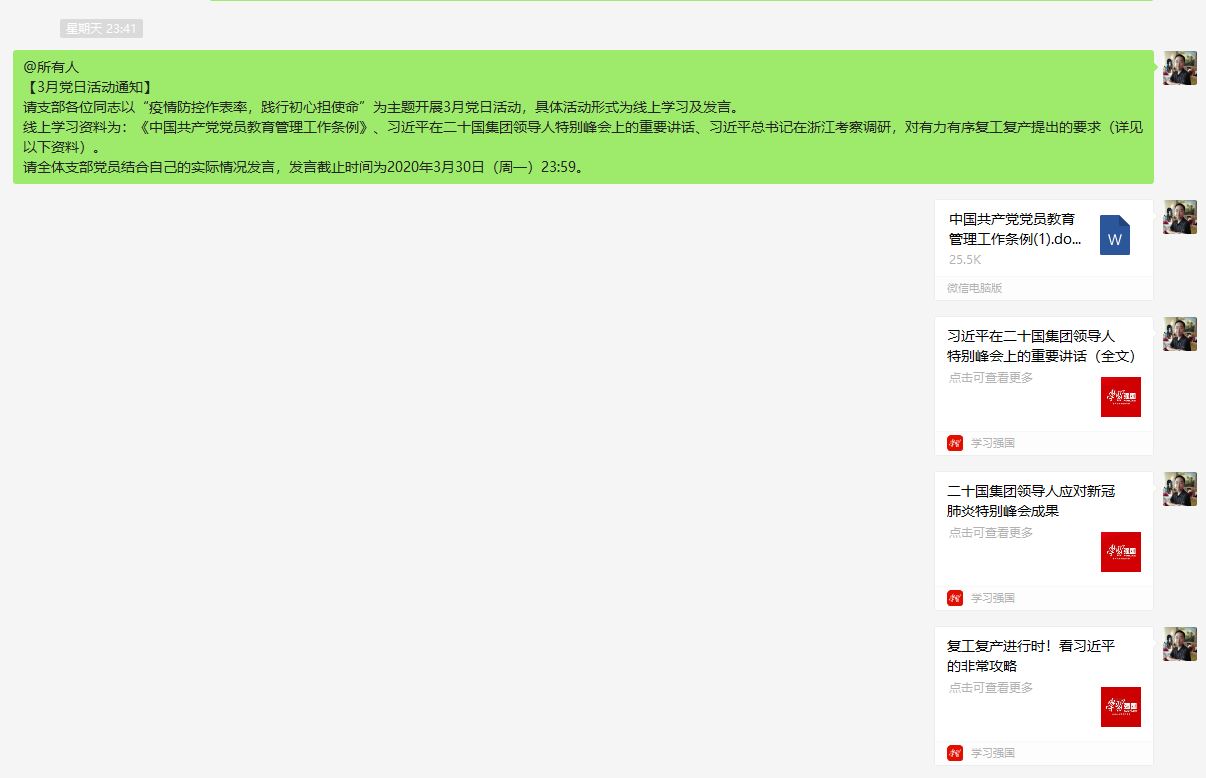Open the Word document icon in the file card
1206x778 pixels.
(x=1114, y=236)
